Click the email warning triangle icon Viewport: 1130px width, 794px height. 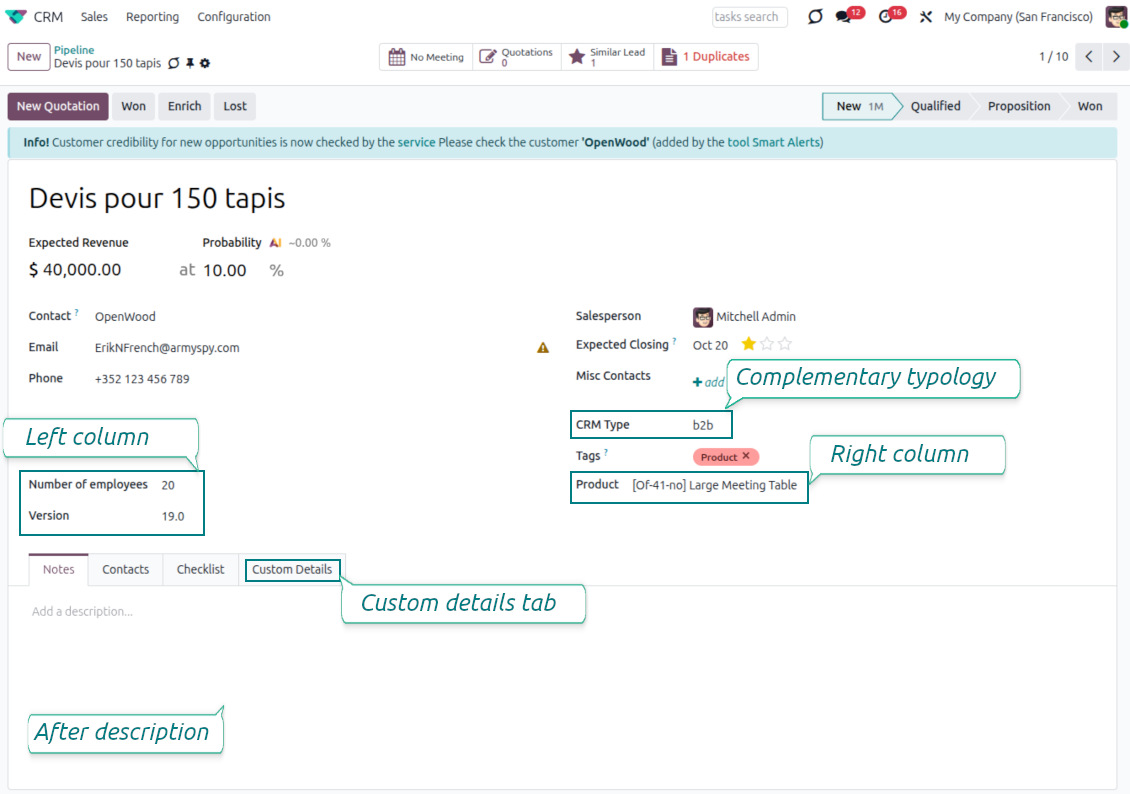tap(543, 348)
